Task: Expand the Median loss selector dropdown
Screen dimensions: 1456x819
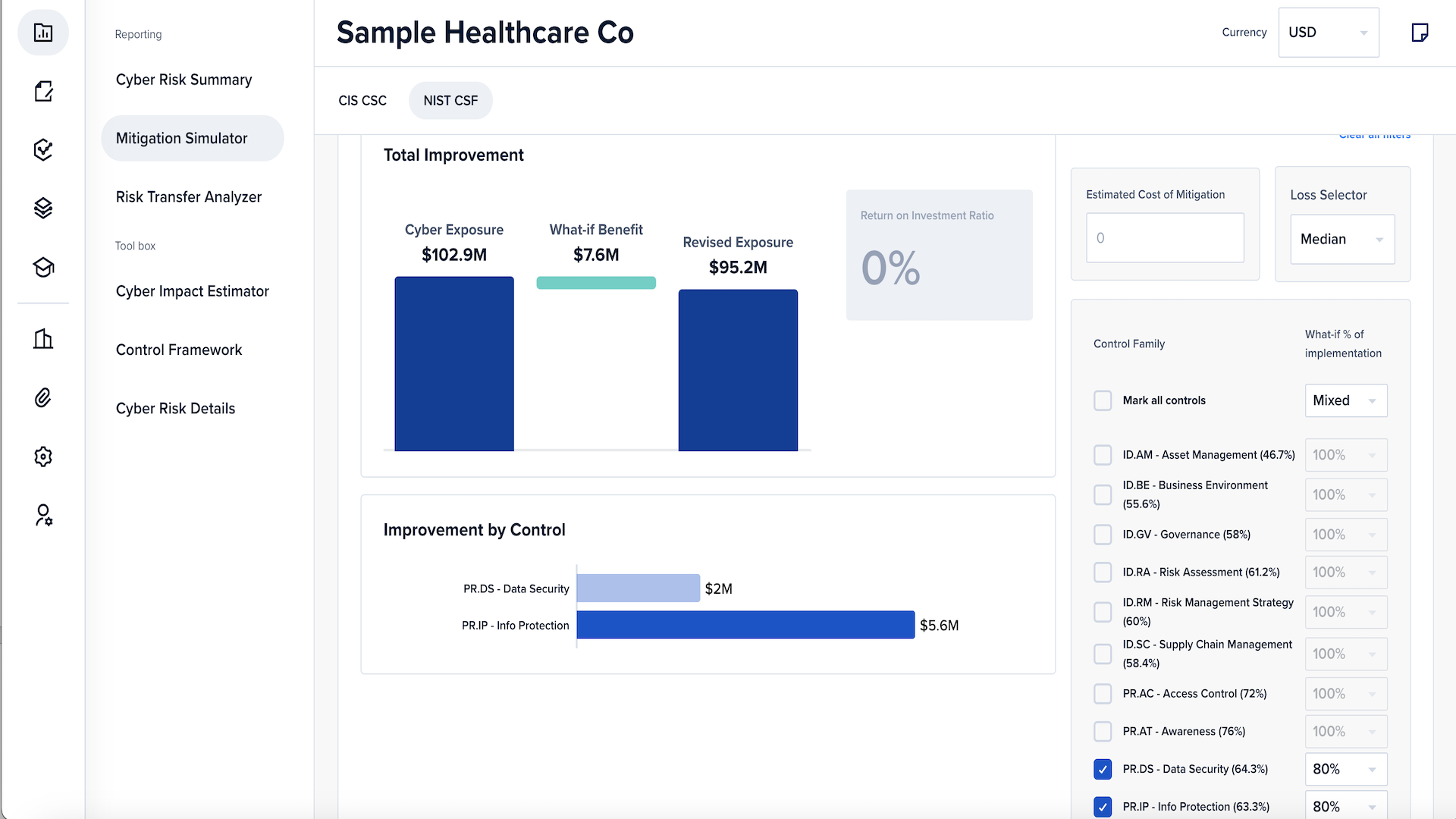Action: 1341,239
